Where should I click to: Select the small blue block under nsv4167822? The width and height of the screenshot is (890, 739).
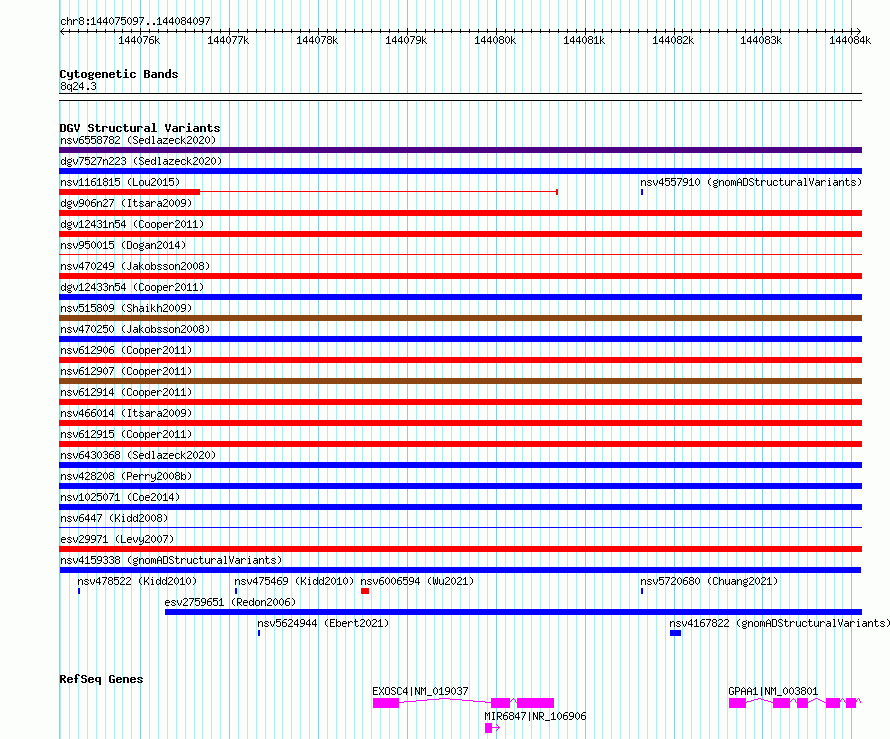tap(675, 633)
